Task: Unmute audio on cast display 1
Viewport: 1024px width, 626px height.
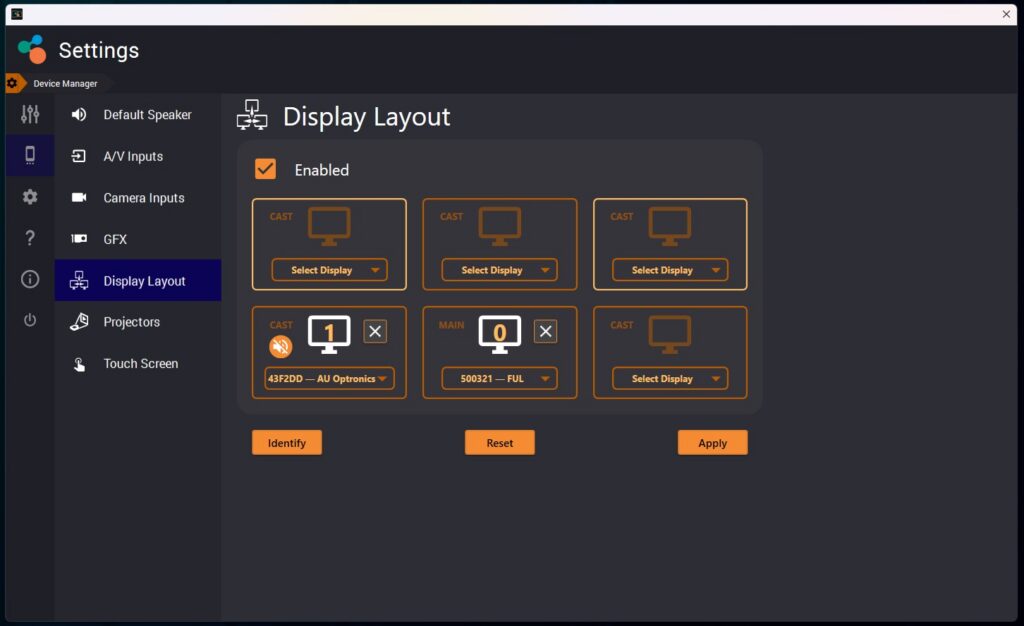Action: [281, 347]
